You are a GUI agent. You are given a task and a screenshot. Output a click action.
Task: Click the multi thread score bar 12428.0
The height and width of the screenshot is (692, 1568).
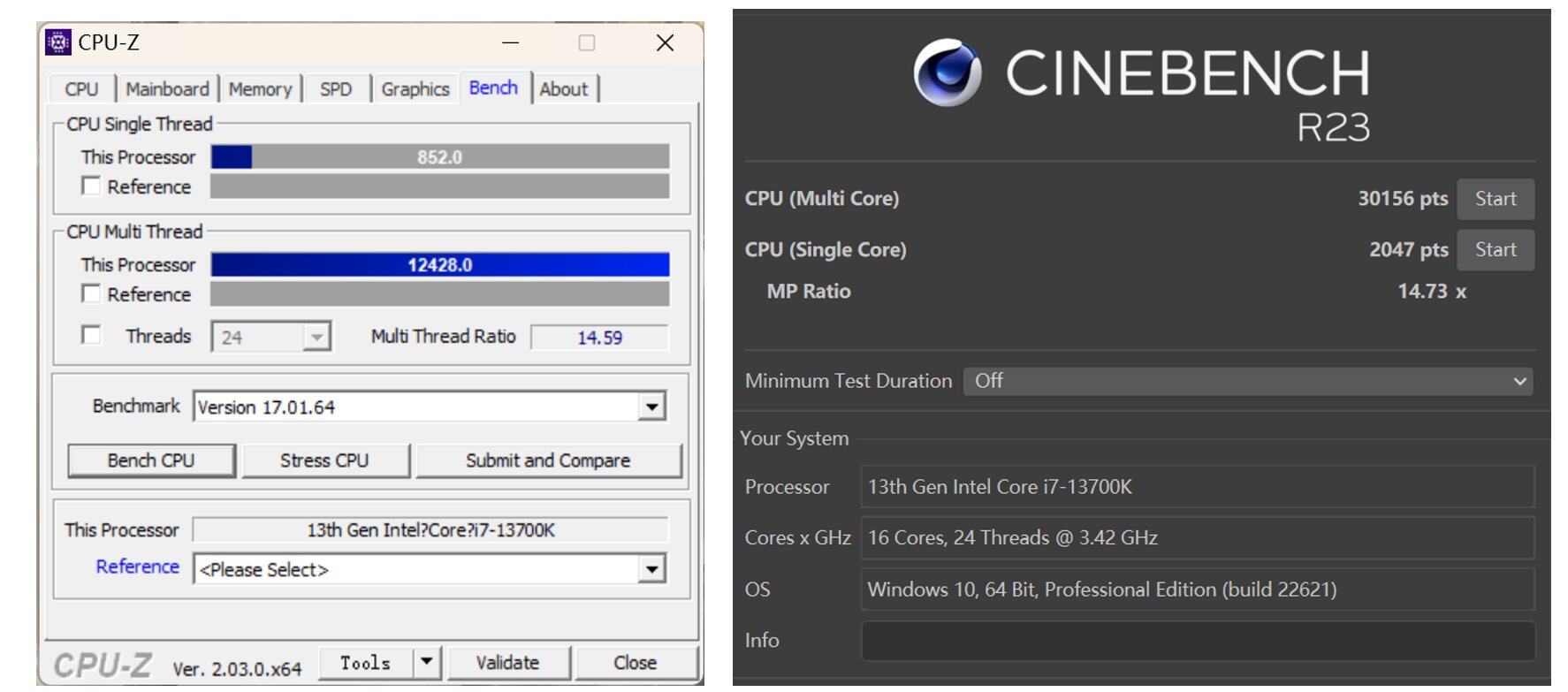(439, 264)
